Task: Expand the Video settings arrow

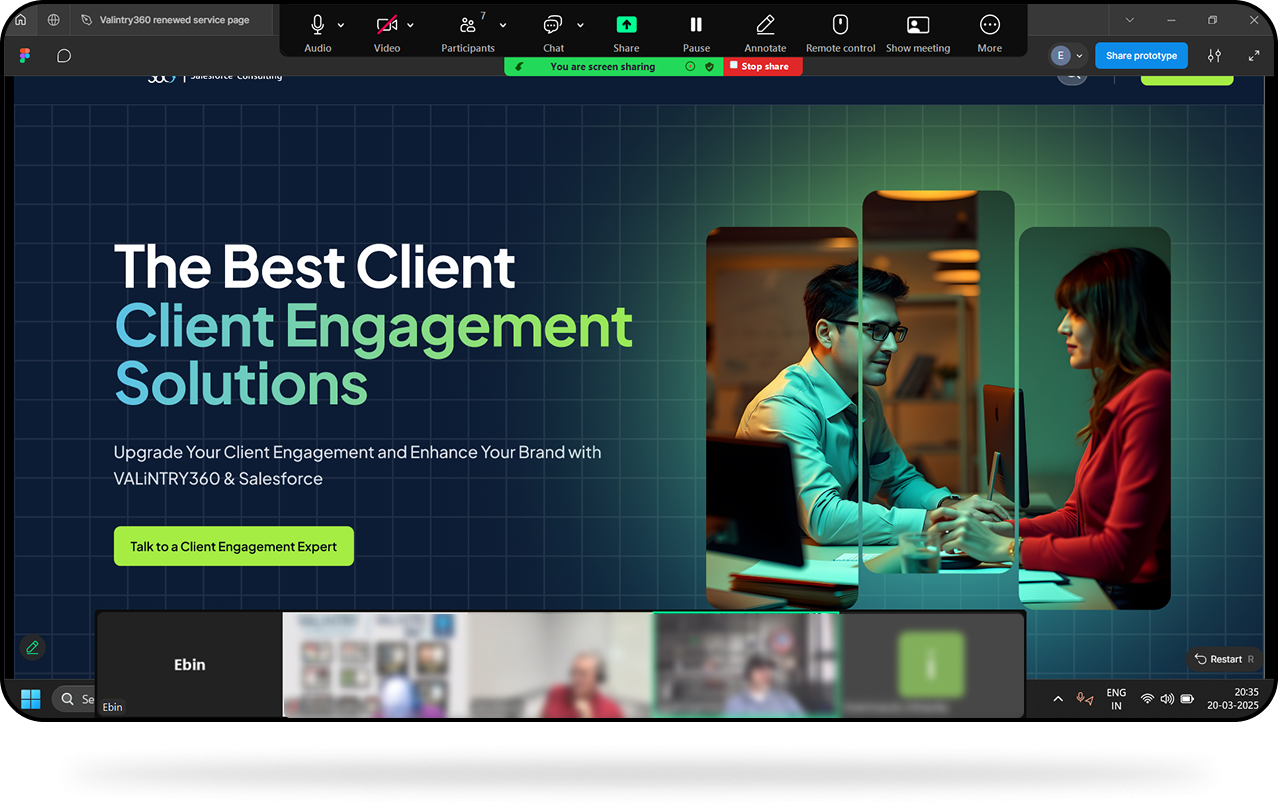Action: click(411, 25)
